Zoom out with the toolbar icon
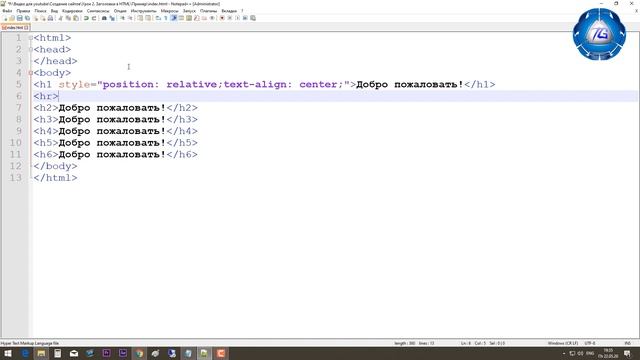The image size is (640, 360). (x=131, y=18)
